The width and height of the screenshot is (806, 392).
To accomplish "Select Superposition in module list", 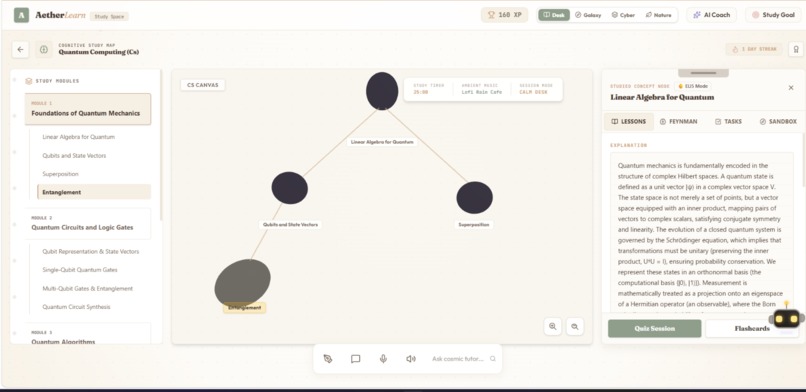I will tap(94, 174).
